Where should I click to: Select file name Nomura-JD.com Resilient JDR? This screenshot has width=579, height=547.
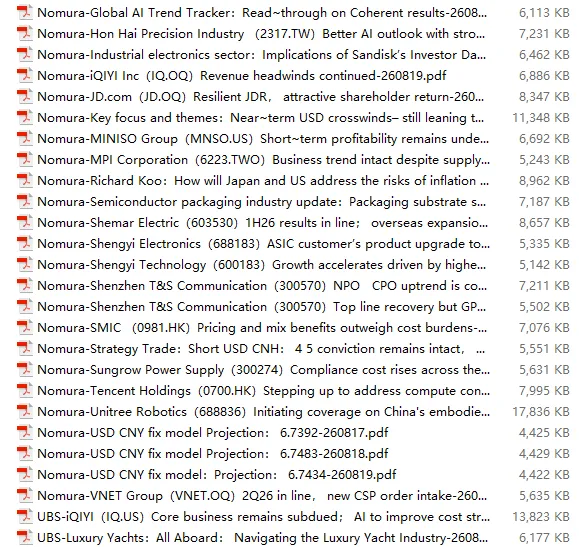tap(261, 97)
